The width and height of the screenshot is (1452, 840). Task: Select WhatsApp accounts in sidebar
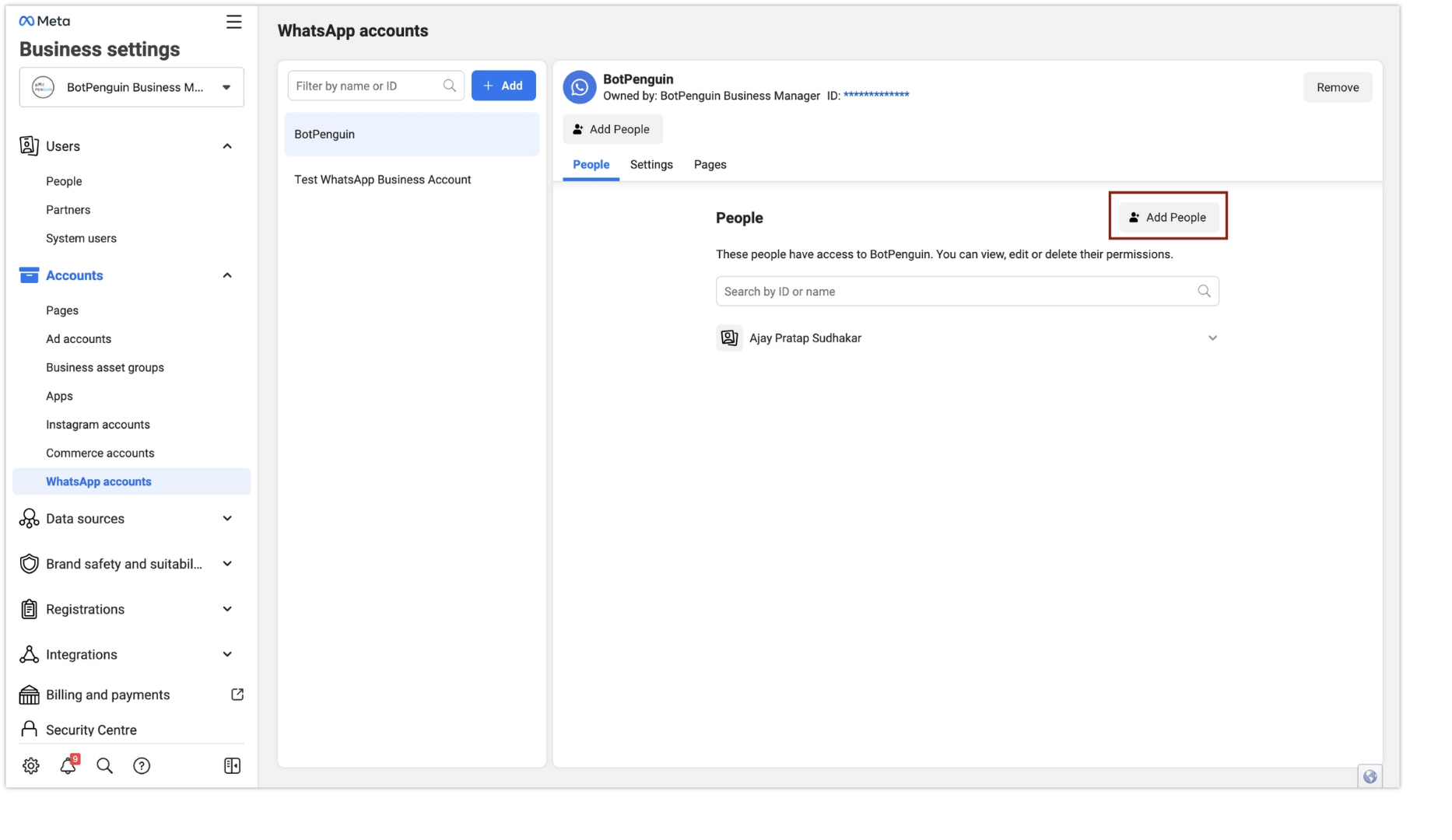tap(132, 481)
